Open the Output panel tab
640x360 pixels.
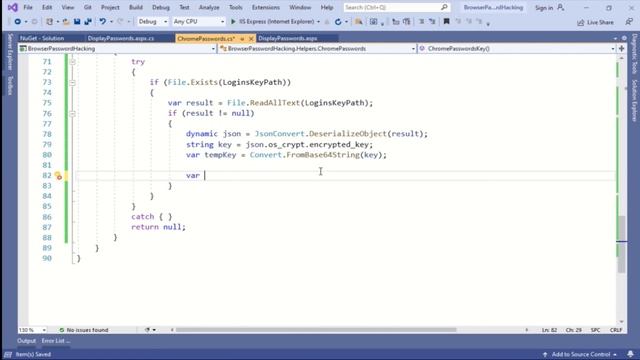click(27, 341)
